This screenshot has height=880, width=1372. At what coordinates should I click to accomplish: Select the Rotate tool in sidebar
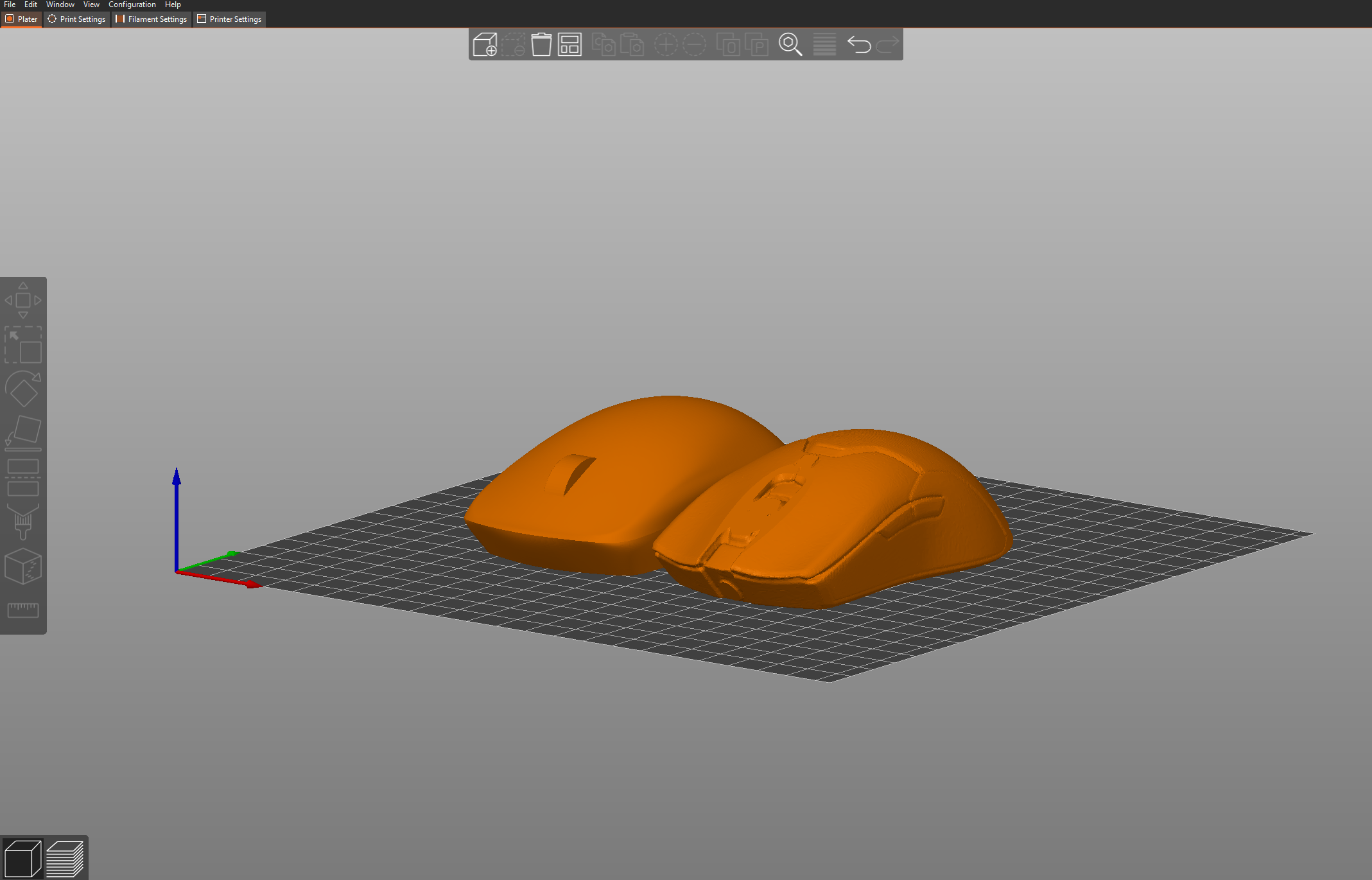click(x=23, y=389)
